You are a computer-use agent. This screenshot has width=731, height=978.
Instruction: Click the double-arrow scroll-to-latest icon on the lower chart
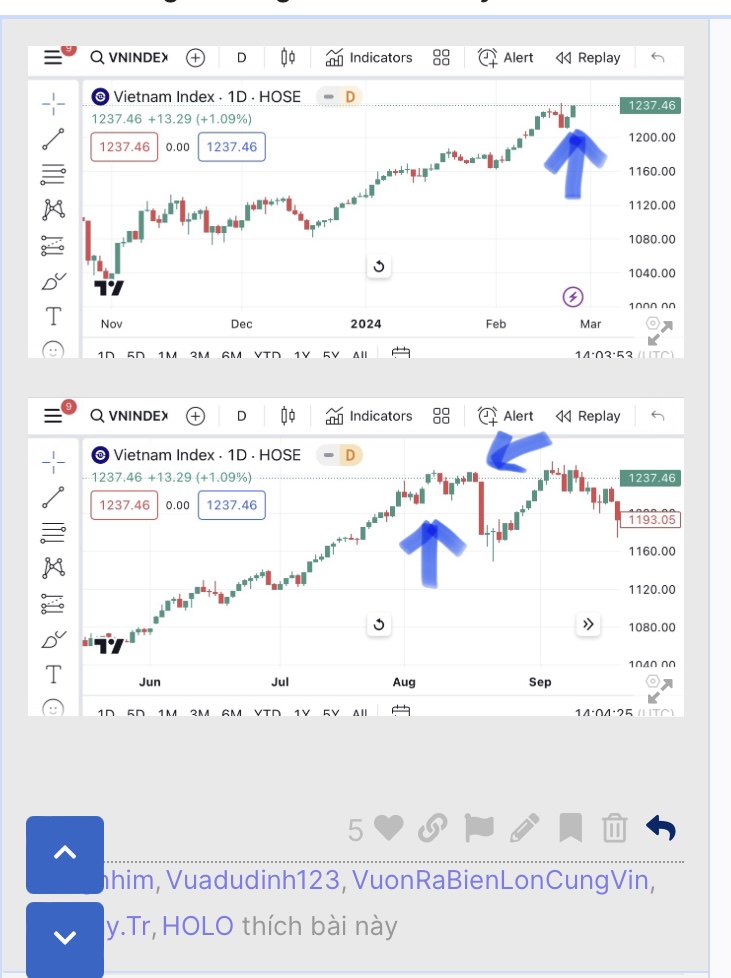[588, 625]
